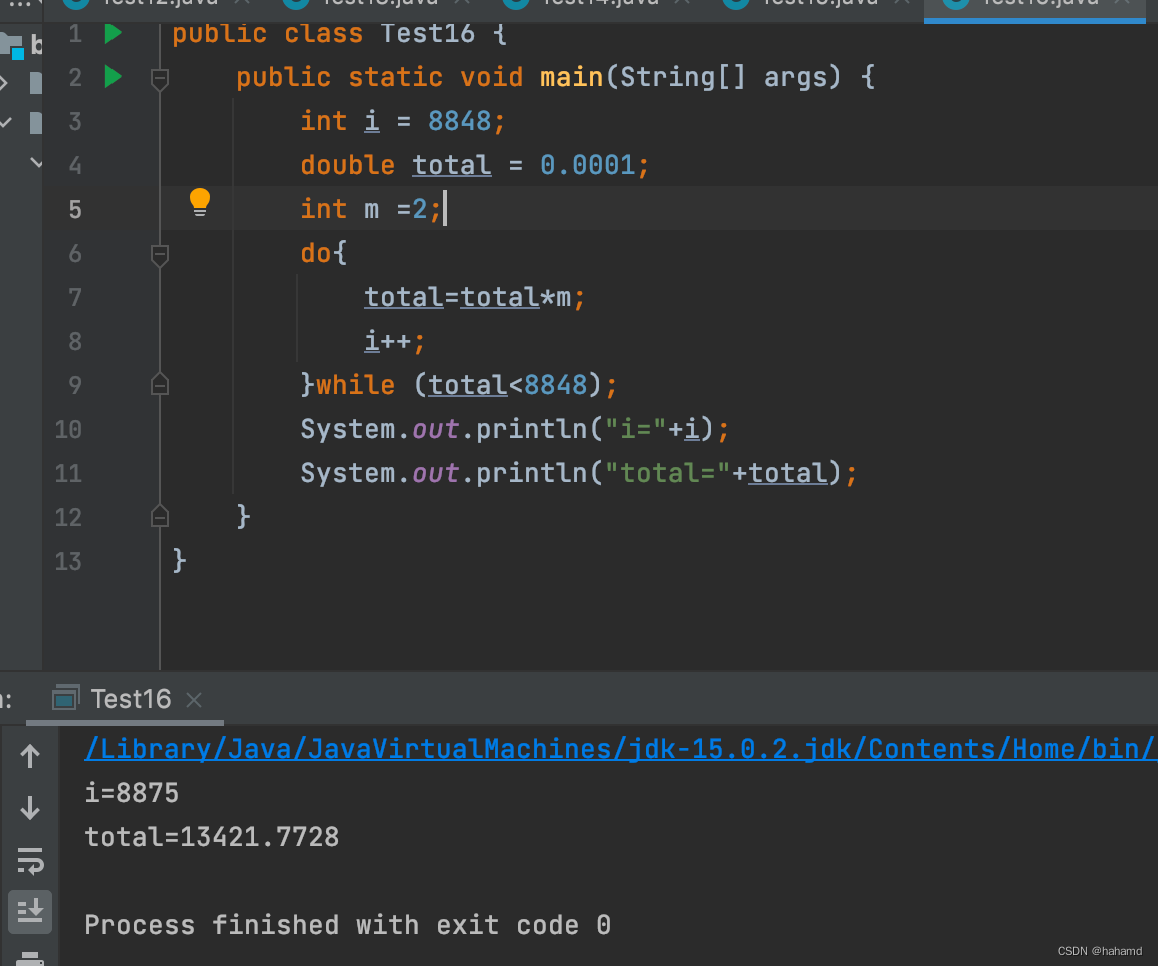Click the print icon in the console toolbar
This screenshot has width=1158, height=966.
(30, 959)
